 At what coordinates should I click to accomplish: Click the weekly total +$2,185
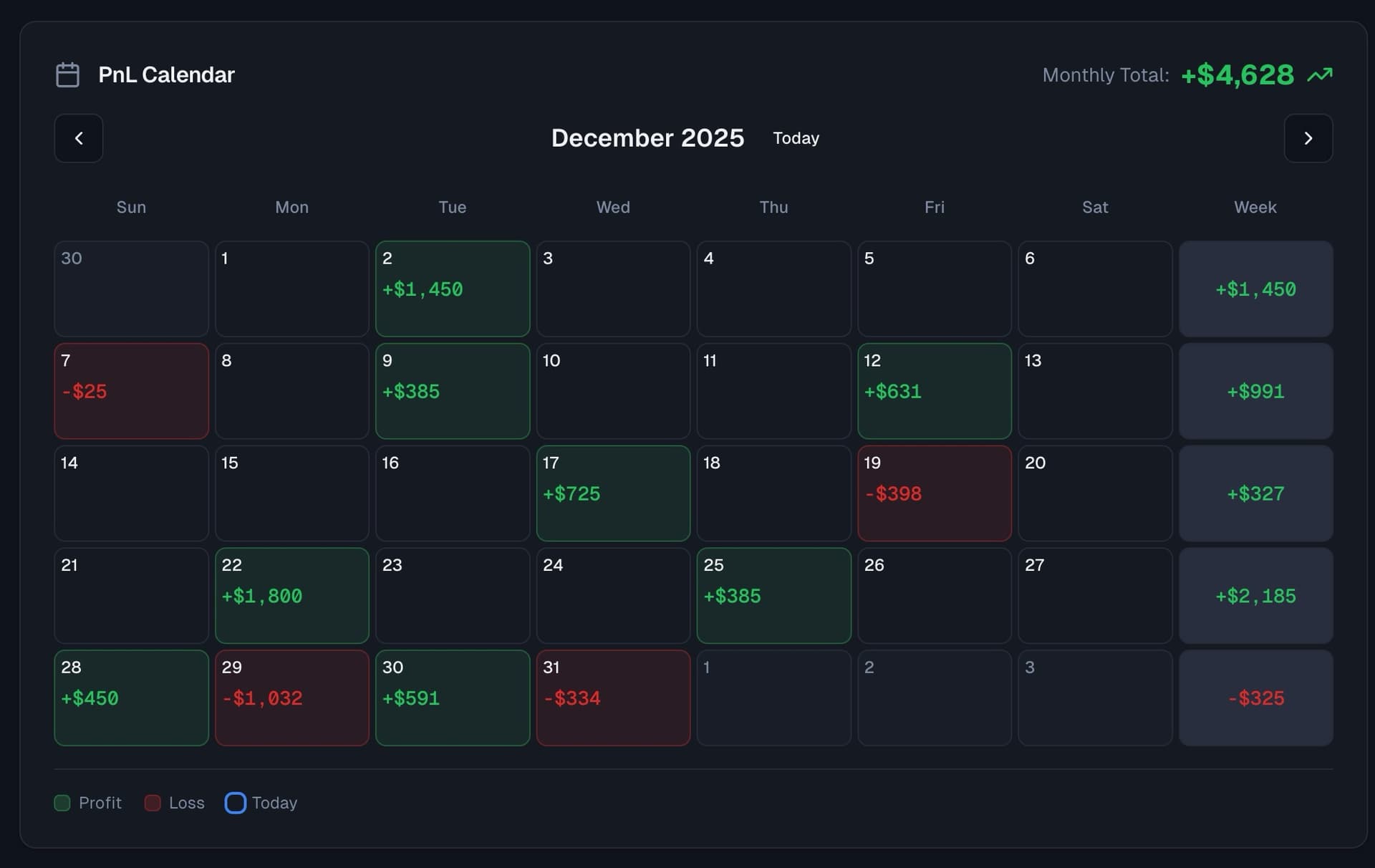point(1255,595)
